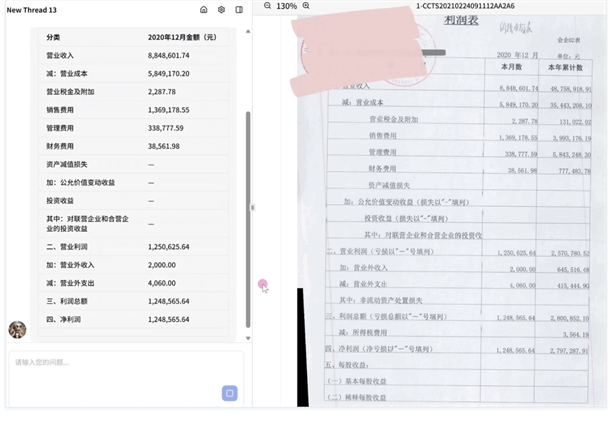This screenshot has height=424, width=613.
Task: Select the 加：营业外收入 row label in chat
Action: pyautogui.click(x=70, y=265)
